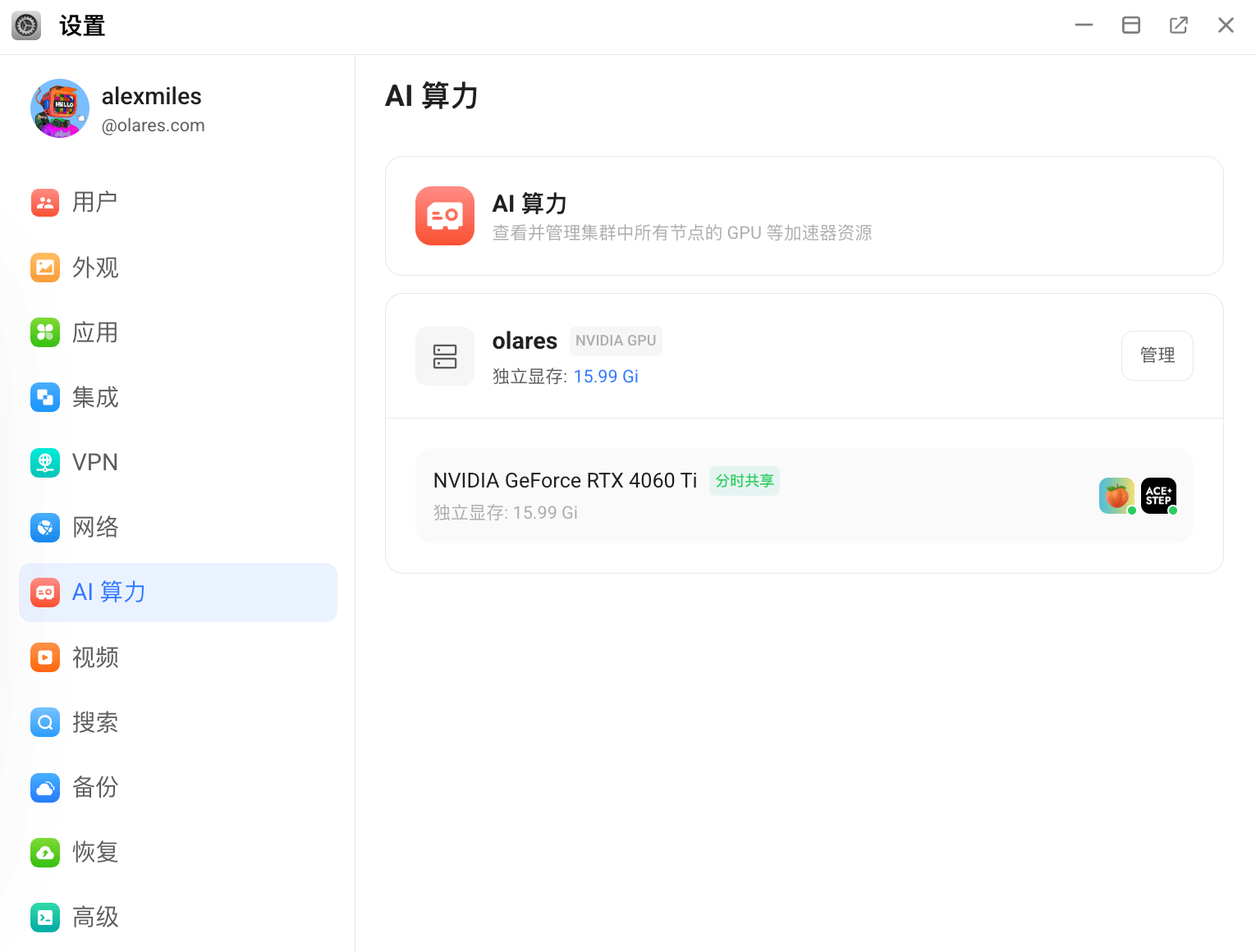Click the grey 独立显存: 15.99 Gi text
The height and width of the screenshot is (952, 1256).
tap(506, 513)
